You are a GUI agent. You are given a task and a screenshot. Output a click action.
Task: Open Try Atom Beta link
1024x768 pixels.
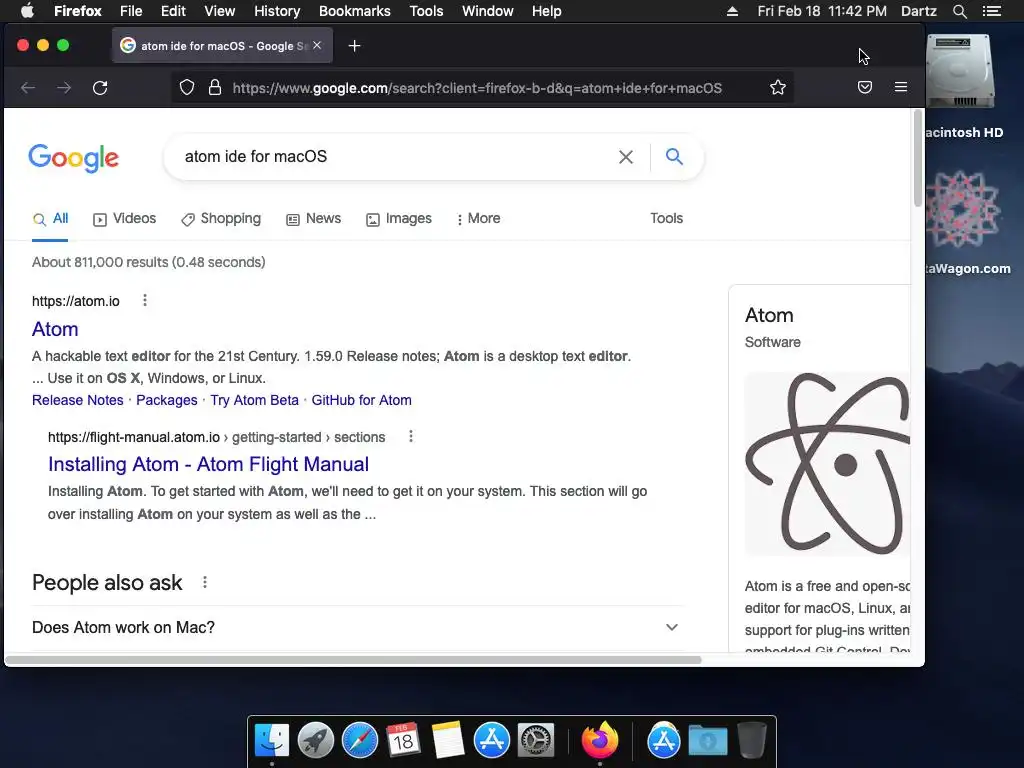255,400
